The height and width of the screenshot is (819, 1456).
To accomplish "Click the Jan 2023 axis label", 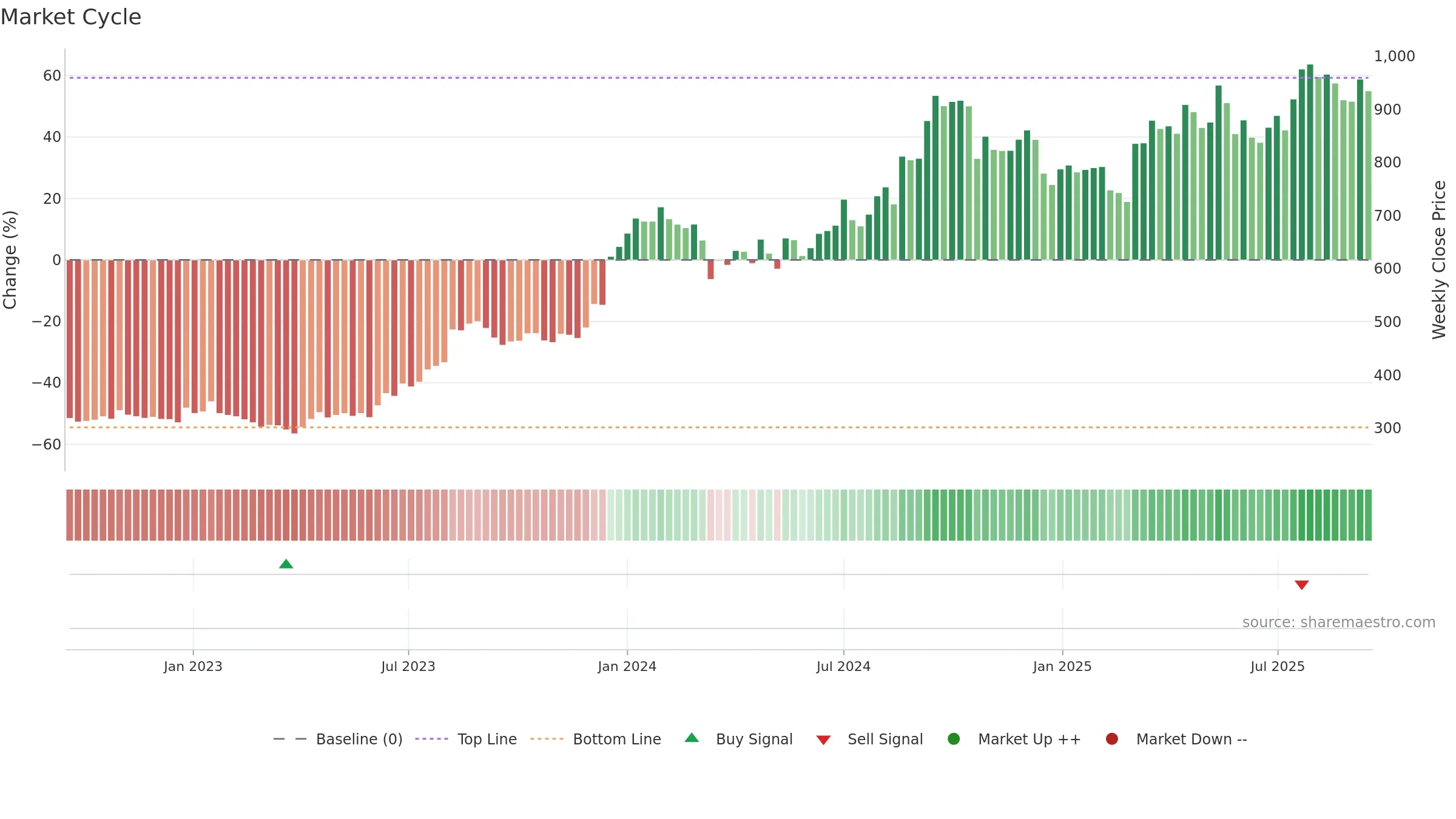I will coord(193,667).
